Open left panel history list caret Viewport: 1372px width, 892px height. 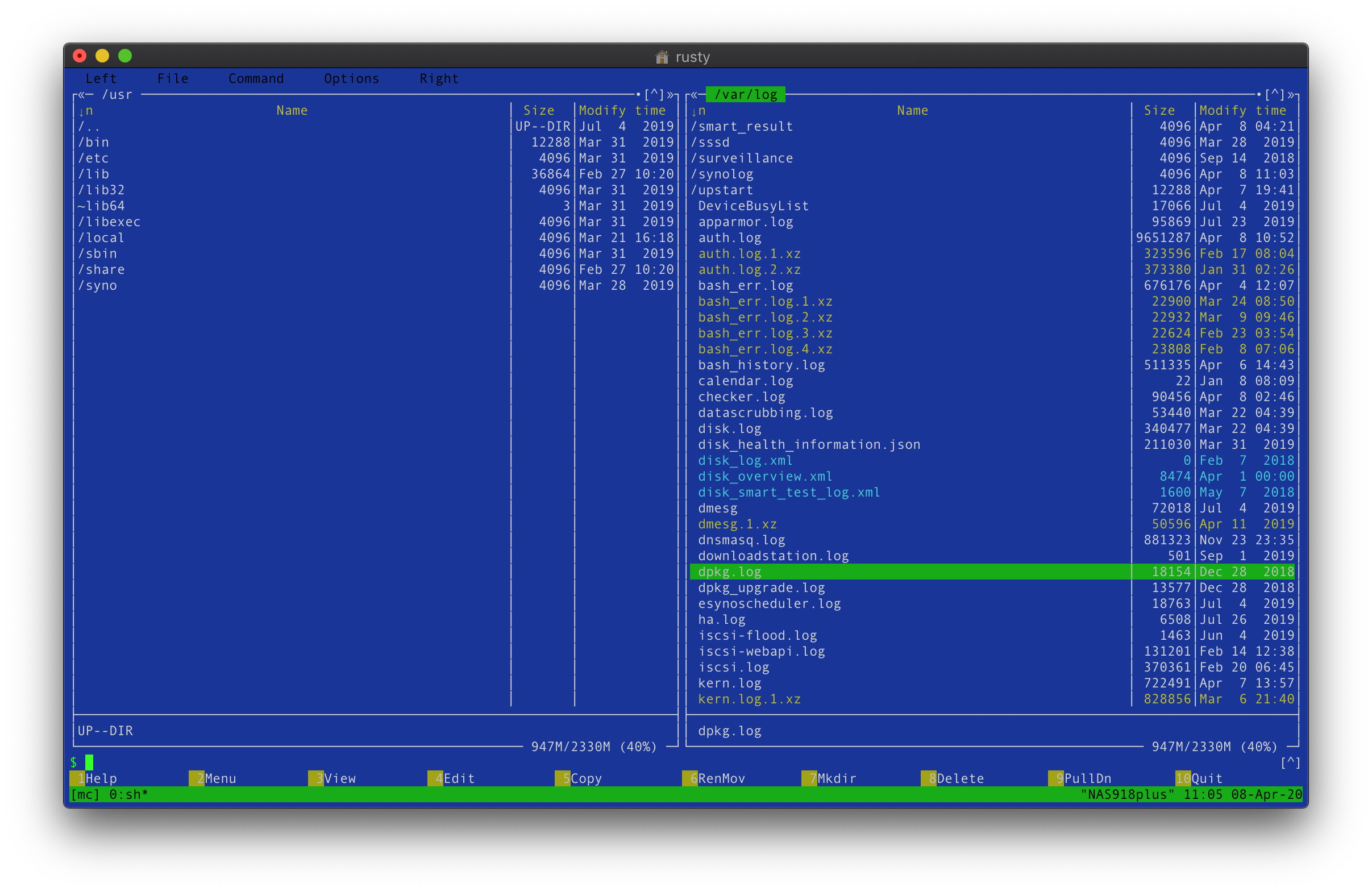(654, 94)
